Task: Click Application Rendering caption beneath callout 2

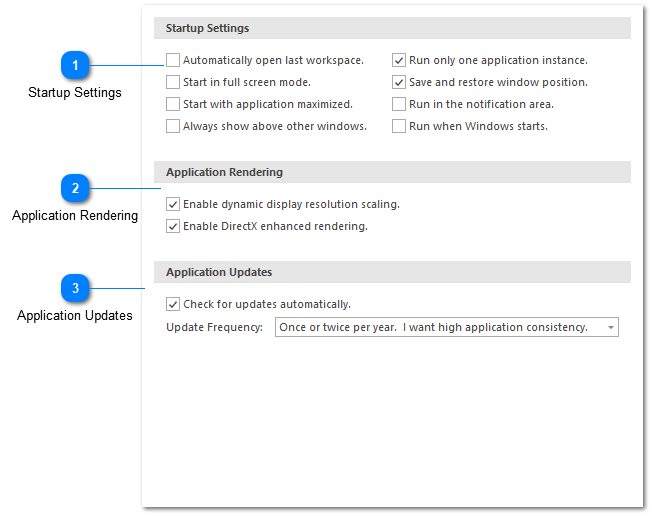Action: [75, 215]
